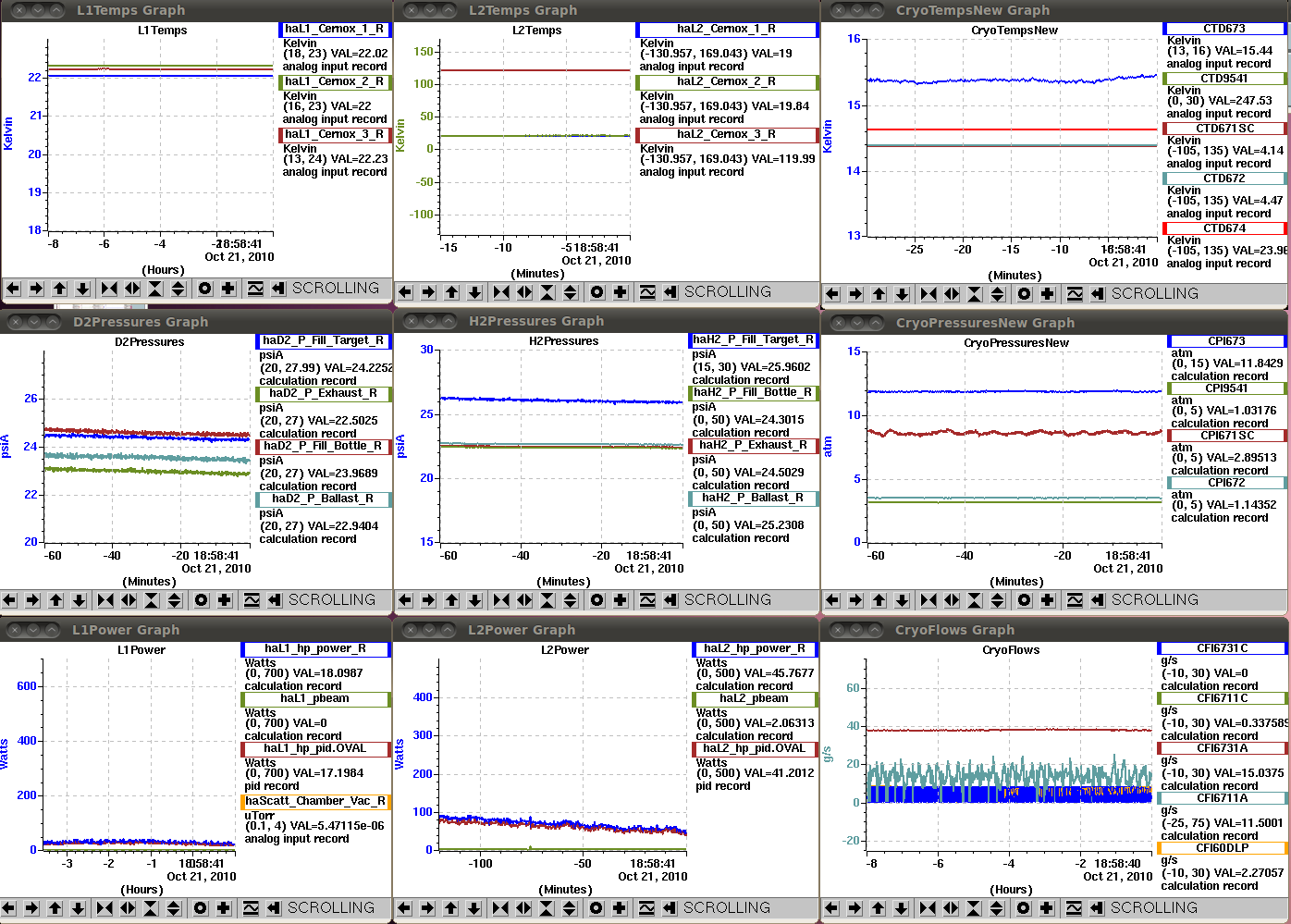
Task: Click SCROLLING status text in L1Temps Graph
Action: coord(336,289)
